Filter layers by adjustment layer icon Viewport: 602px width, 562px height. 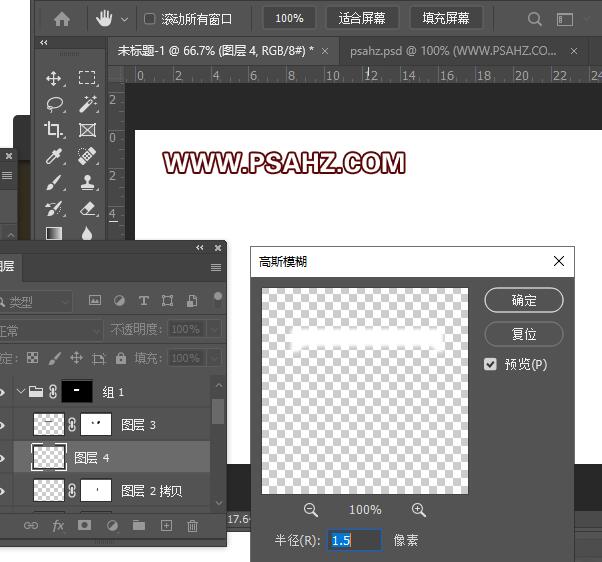(119, 300)
